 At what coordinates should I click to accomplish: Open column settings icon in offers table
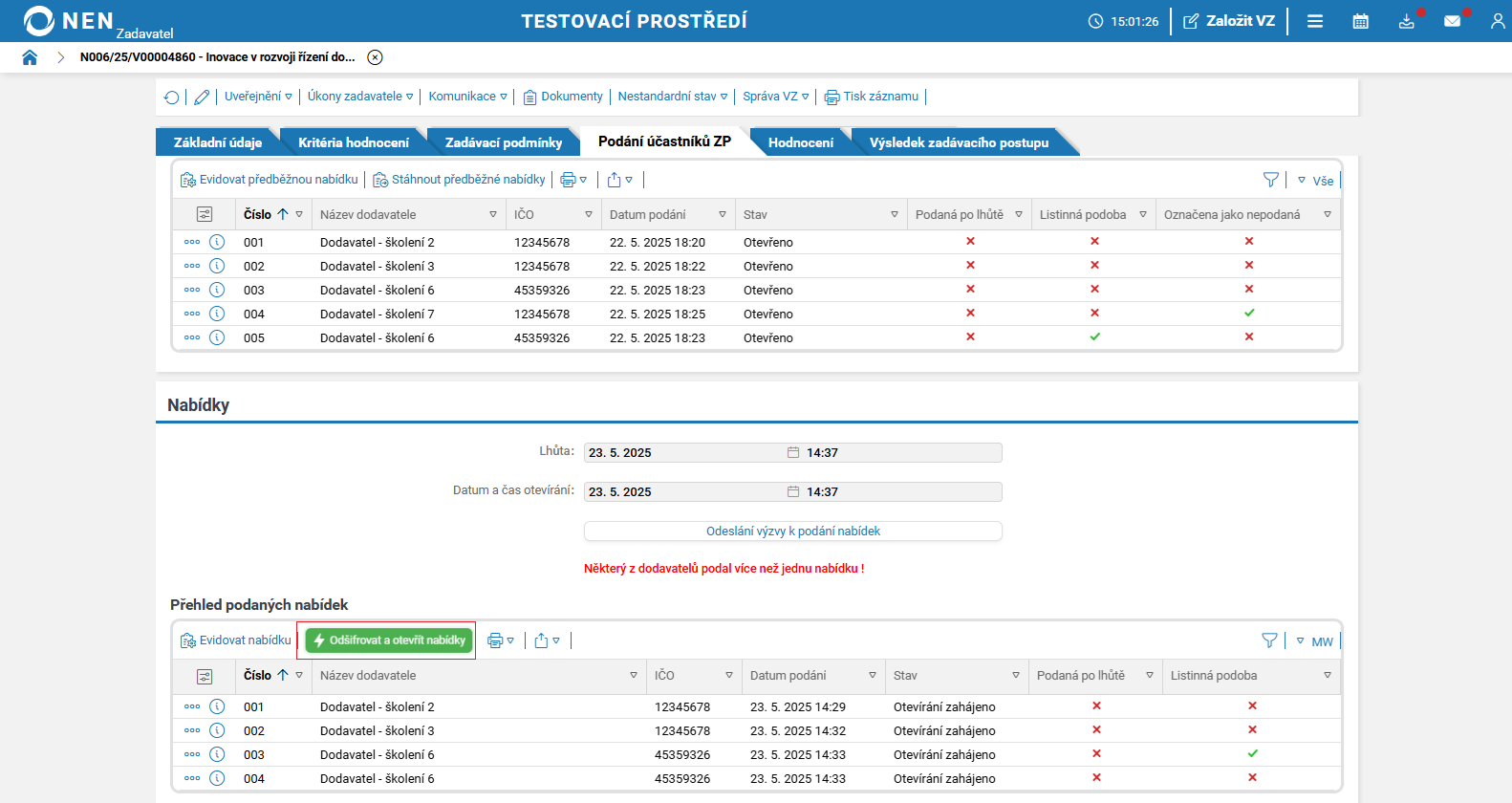coord(205,676)
